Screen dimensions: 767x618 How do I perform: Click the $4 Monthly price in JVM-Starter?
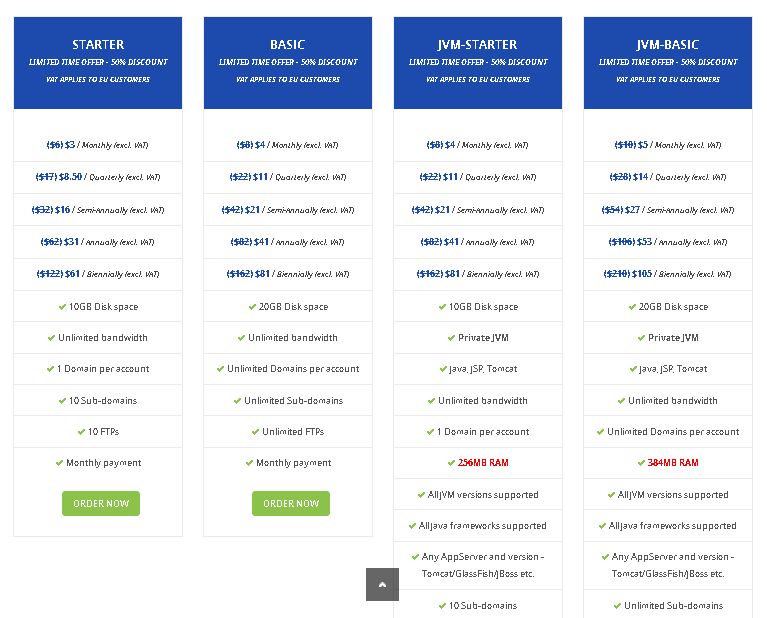[450, 145]
